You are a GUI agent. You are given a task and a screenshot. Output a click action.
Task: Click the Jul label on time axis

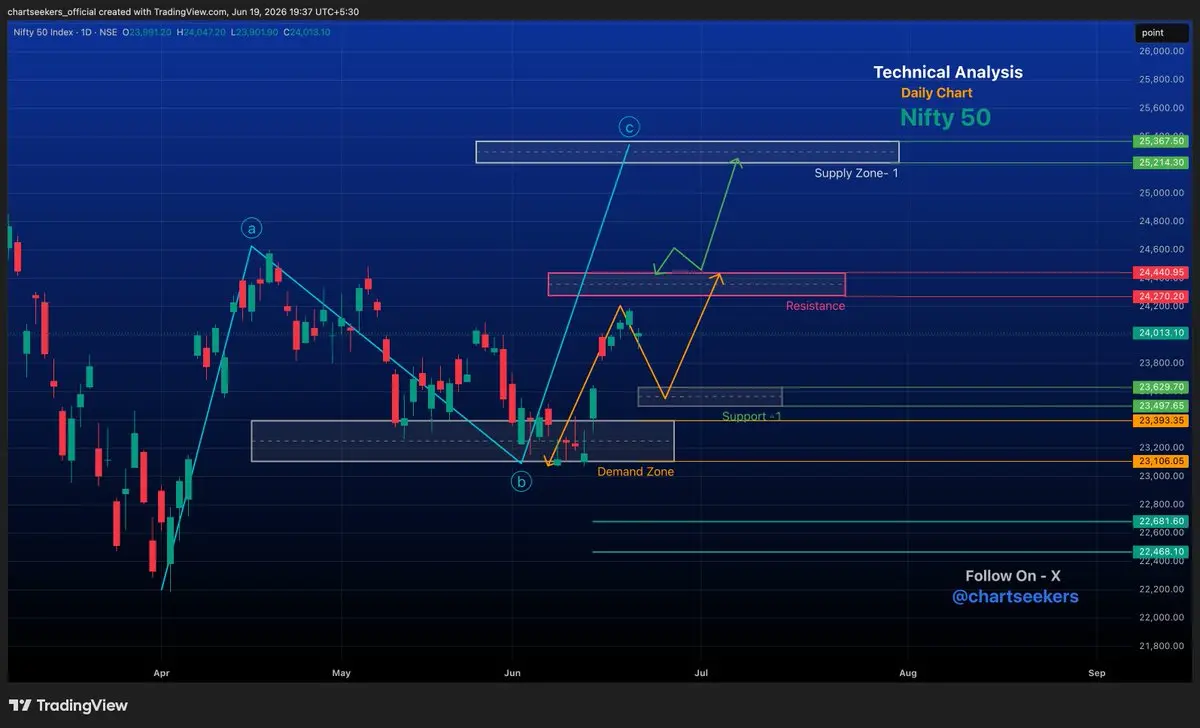(x=702, y=674)
